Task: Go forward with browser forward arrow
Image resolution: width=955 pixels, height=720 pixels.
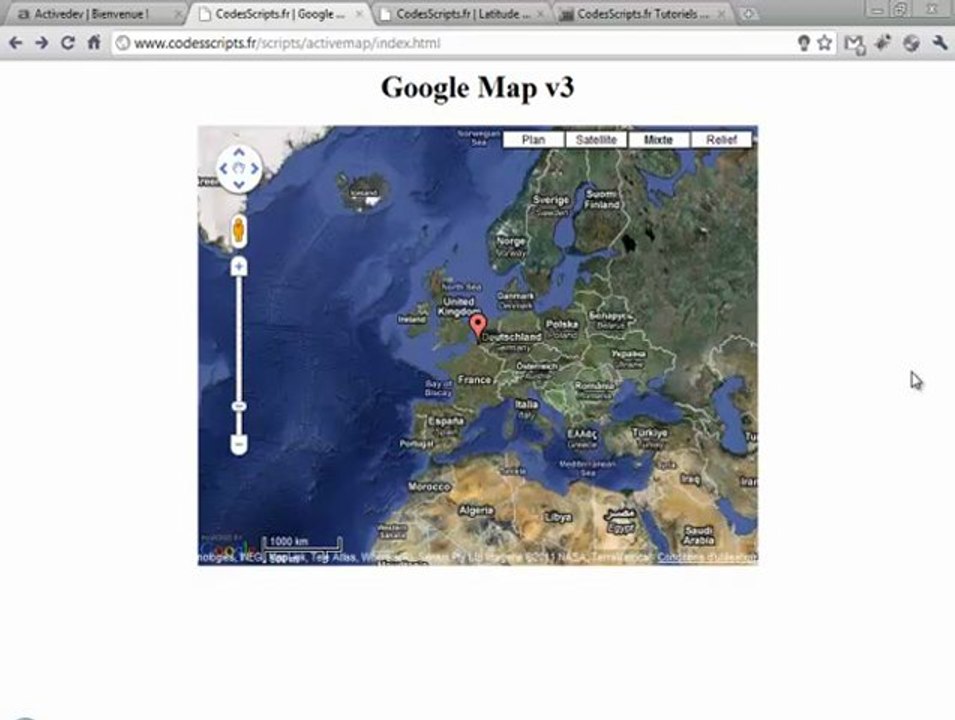Action: (x=41, y=43)
